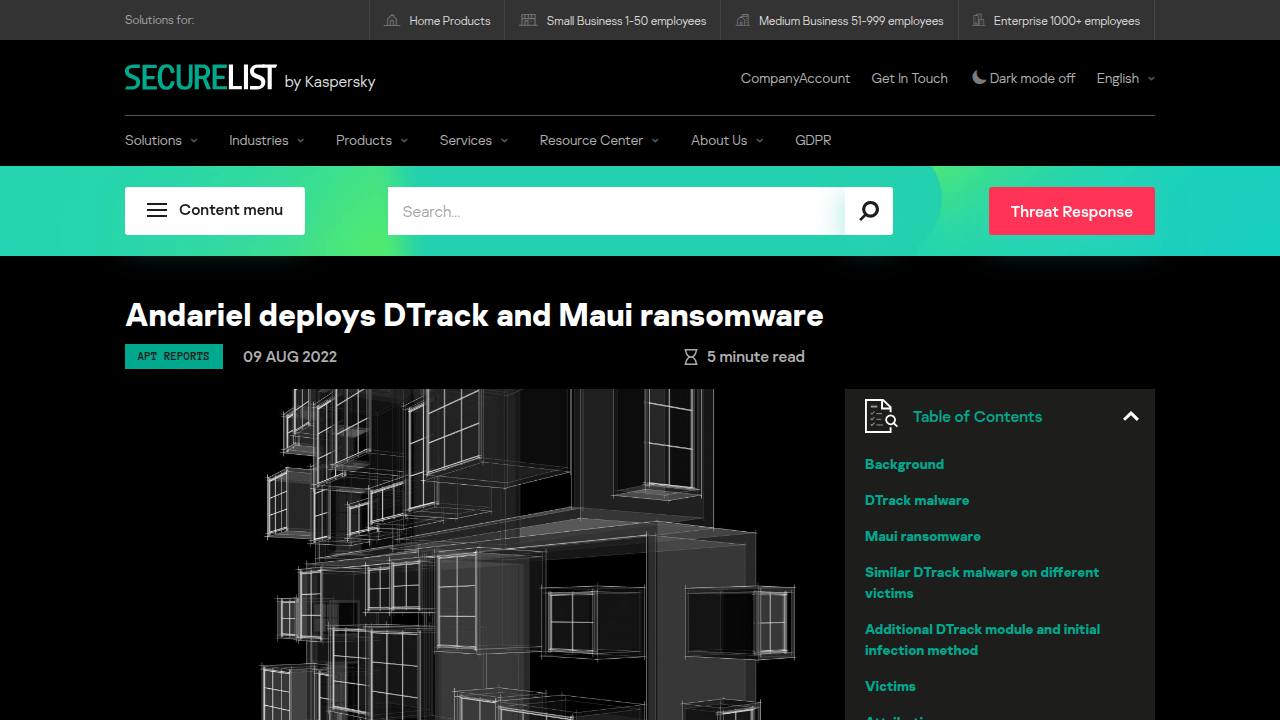The image size is (1280, 720).
Task: Click the hourglass read-time icon
Action: 690,357
